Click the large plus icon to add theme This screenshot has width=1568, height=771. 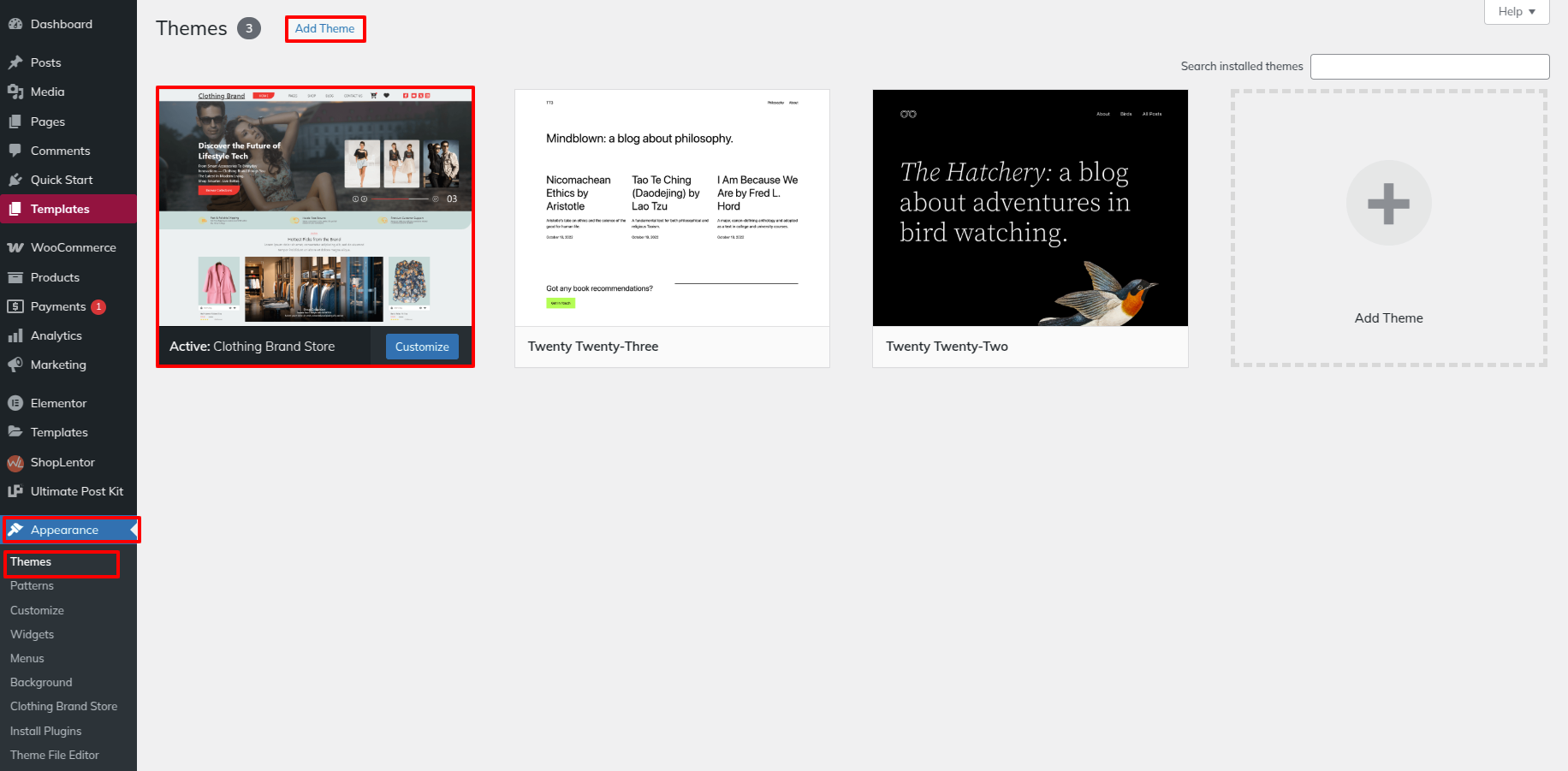[x=1388, y=204]
